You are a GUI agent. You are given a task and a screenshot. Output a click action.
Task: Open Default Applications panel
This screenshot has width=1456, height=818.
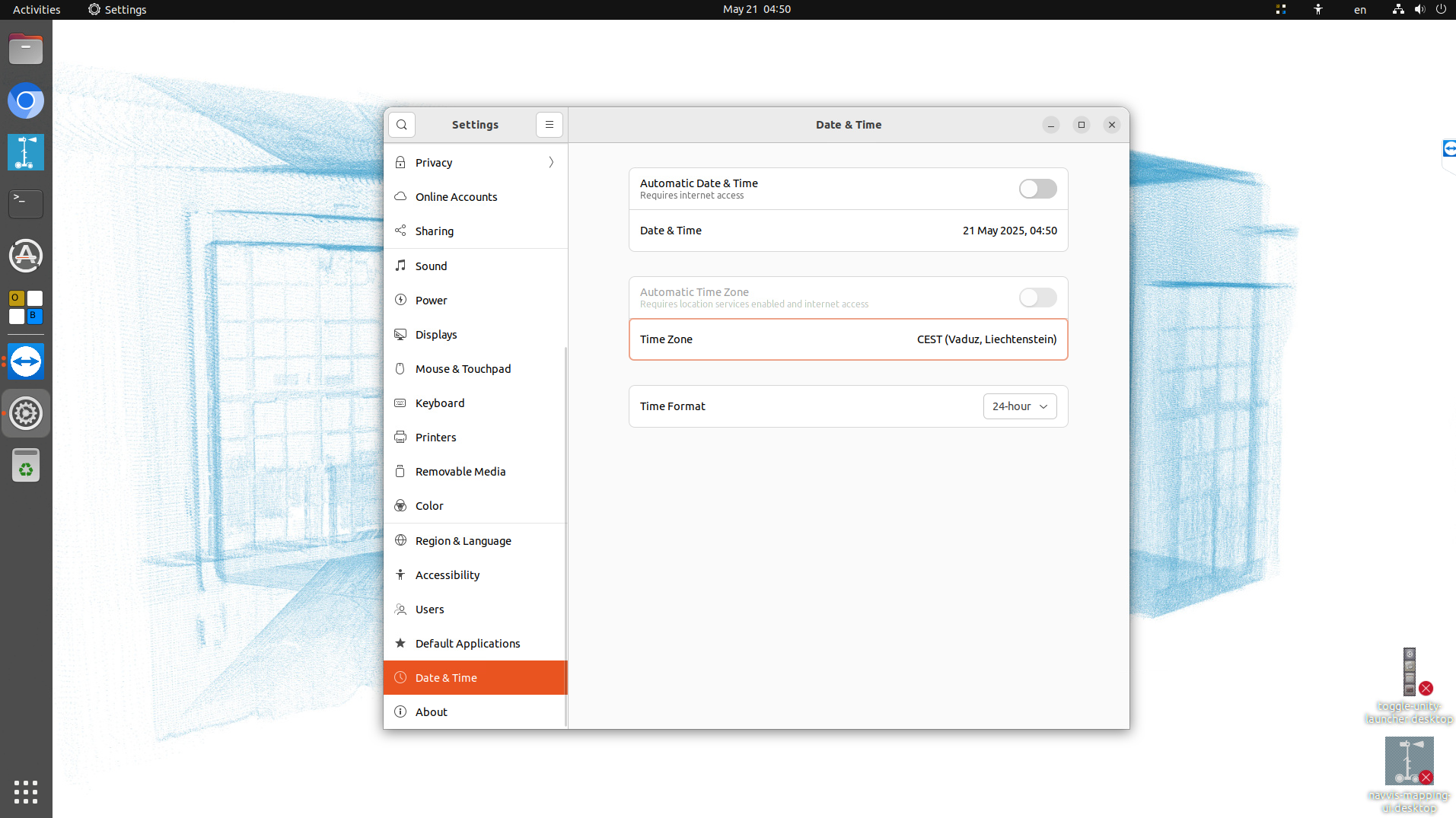(x=476, y=643)
